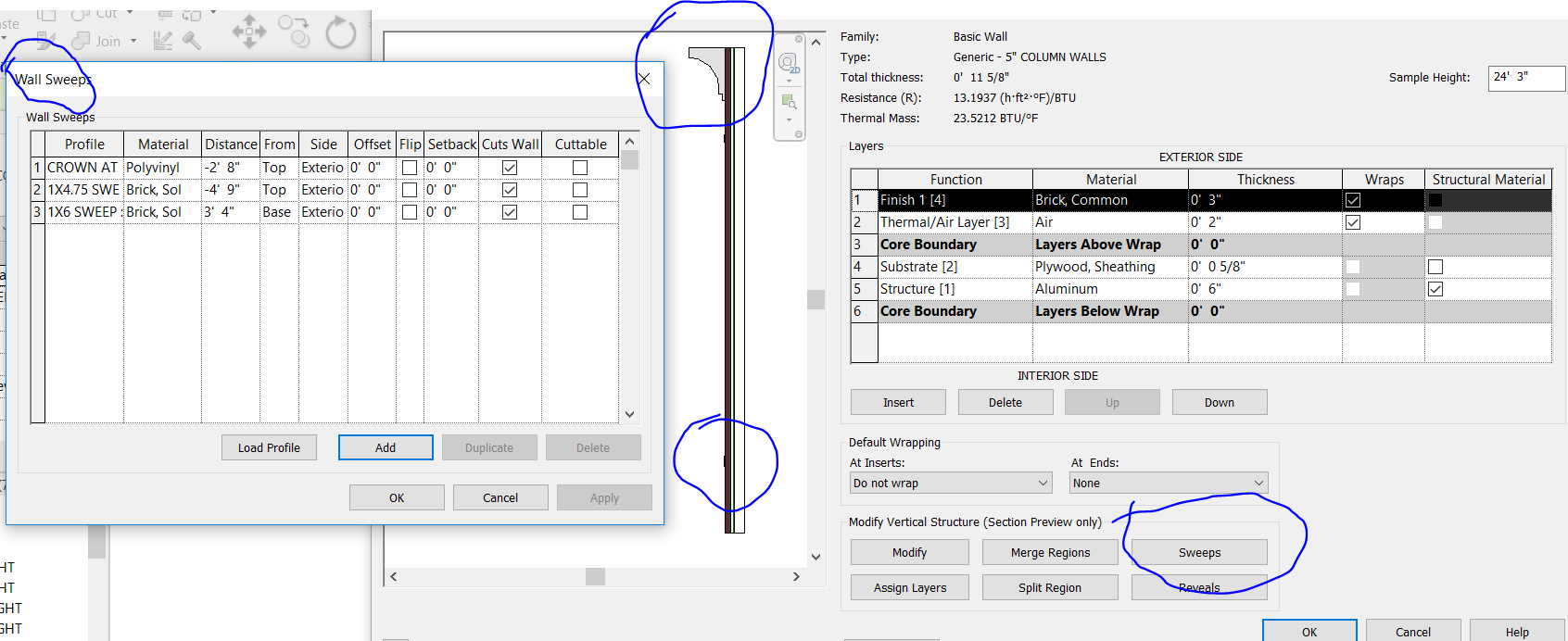
Task: Toggle Wraps checkbox for Finish 1 layer
Action: coord(1353,200)
